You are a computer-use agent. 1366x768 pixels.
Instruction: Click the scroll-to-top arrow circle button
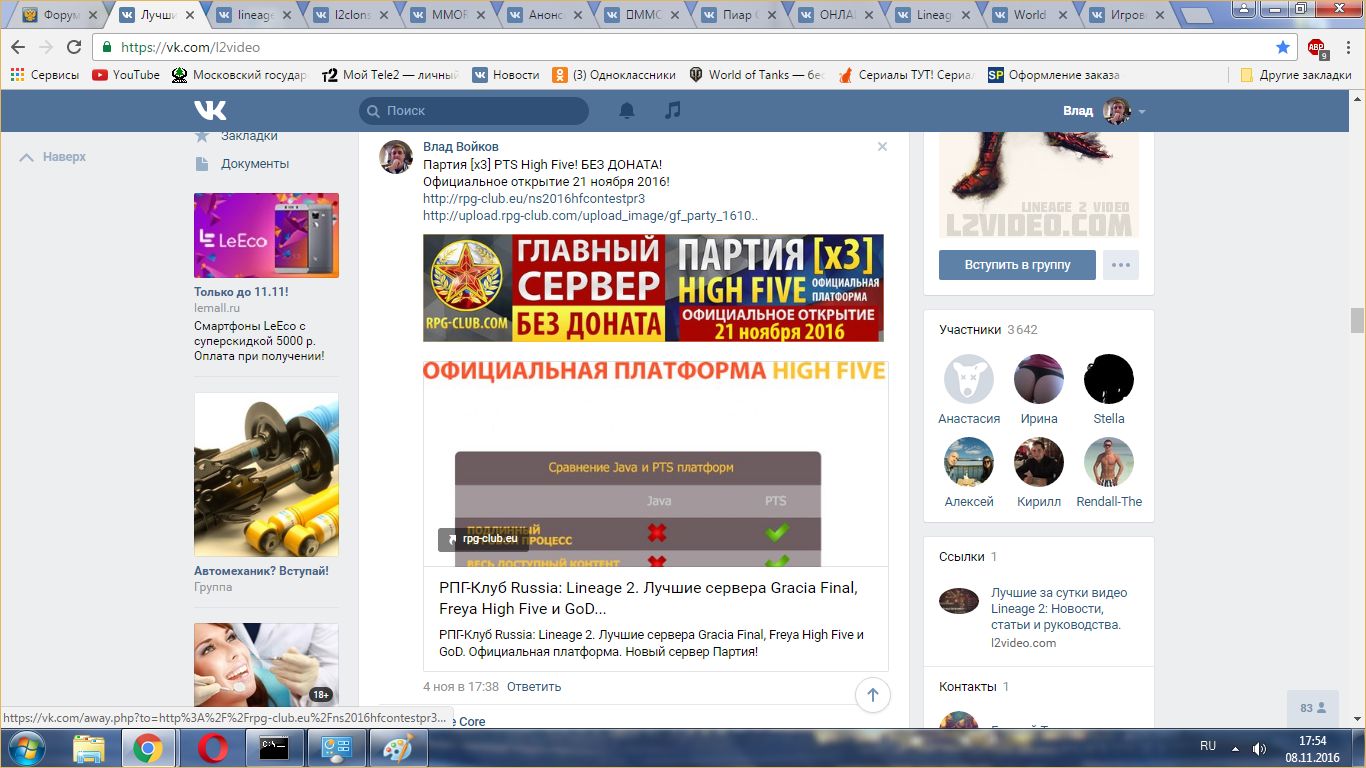coord(872,695)
